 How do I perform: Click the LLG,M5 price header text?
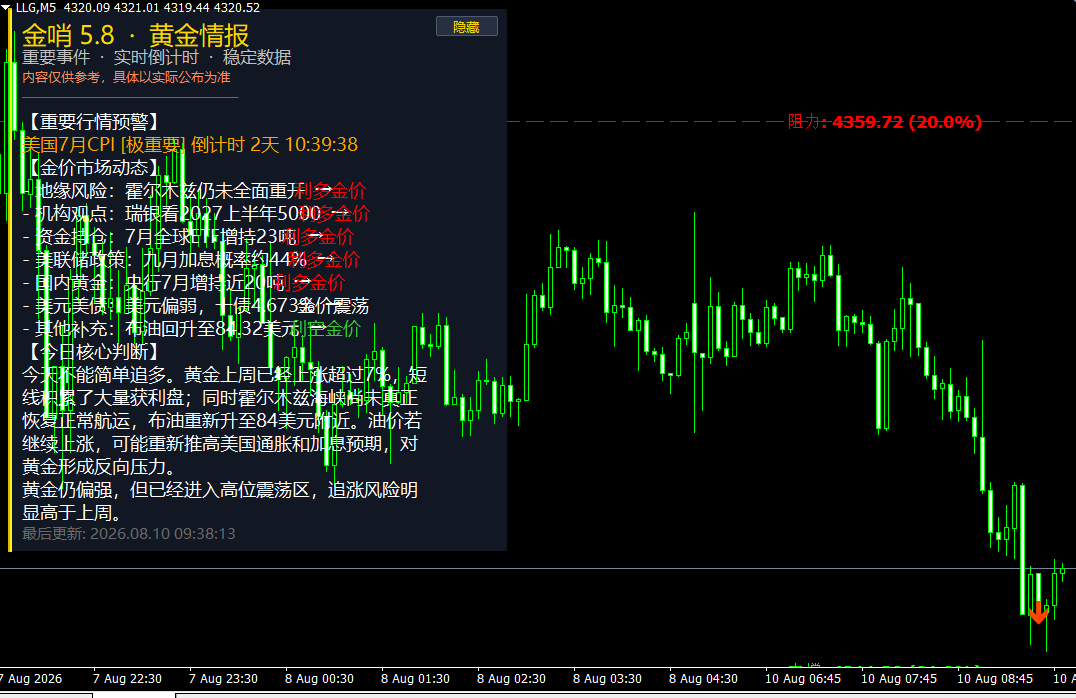click(x=138, y=8)
